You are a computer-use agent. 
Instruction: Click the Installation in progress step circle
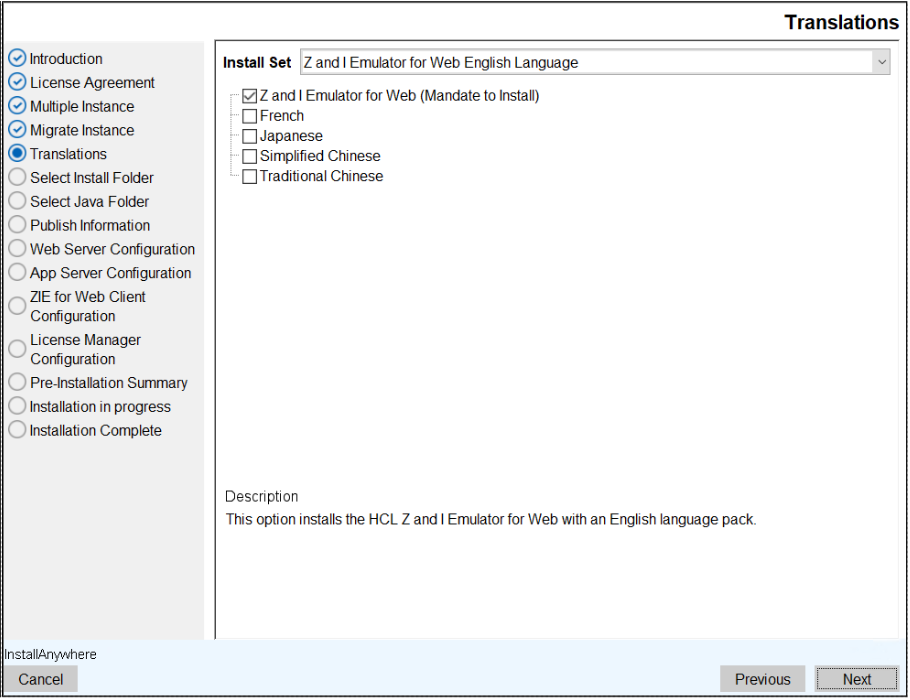click(x=17, y=406)
